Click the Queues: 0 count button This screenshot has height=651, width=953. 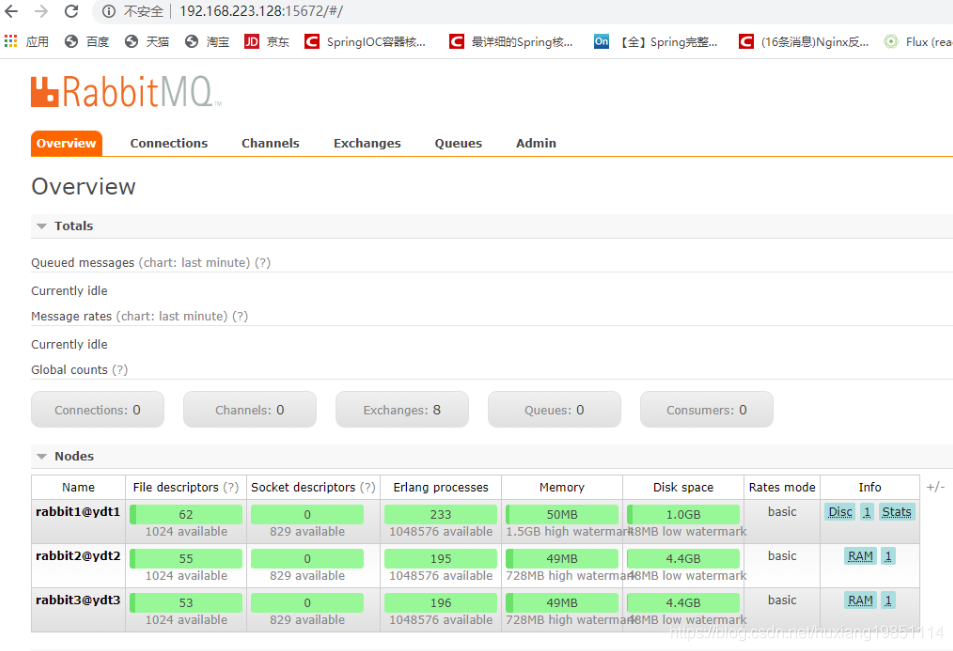point(554,410)
